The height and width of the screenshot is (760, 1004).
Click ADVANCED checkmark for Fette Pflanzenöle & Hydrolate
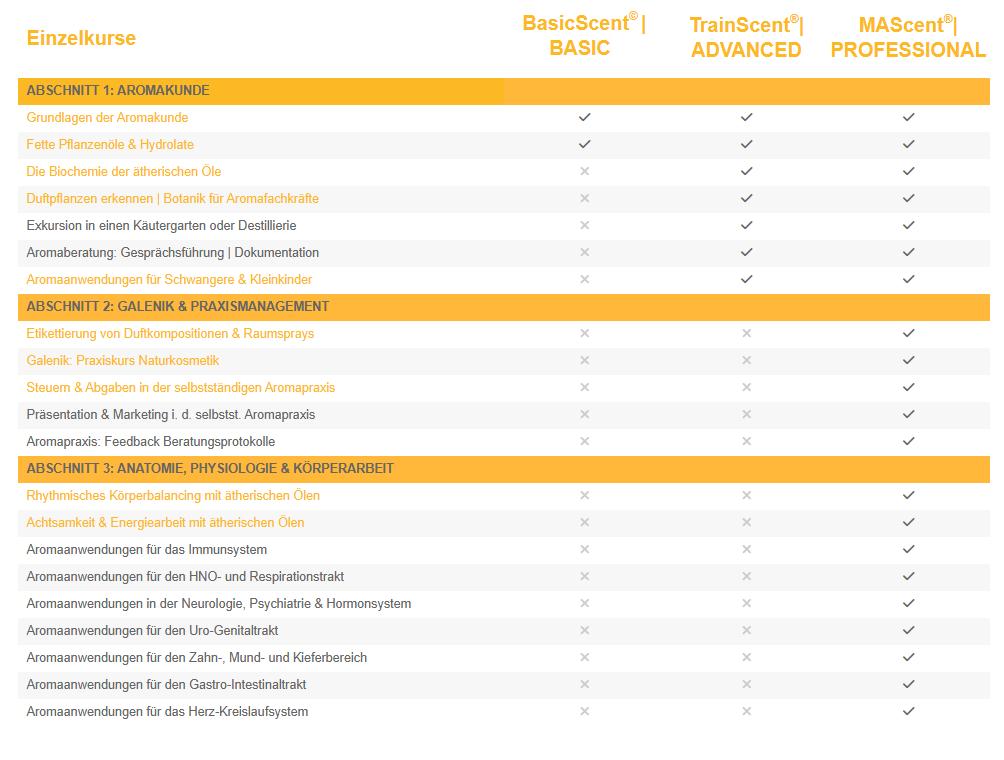click(746, 144)
